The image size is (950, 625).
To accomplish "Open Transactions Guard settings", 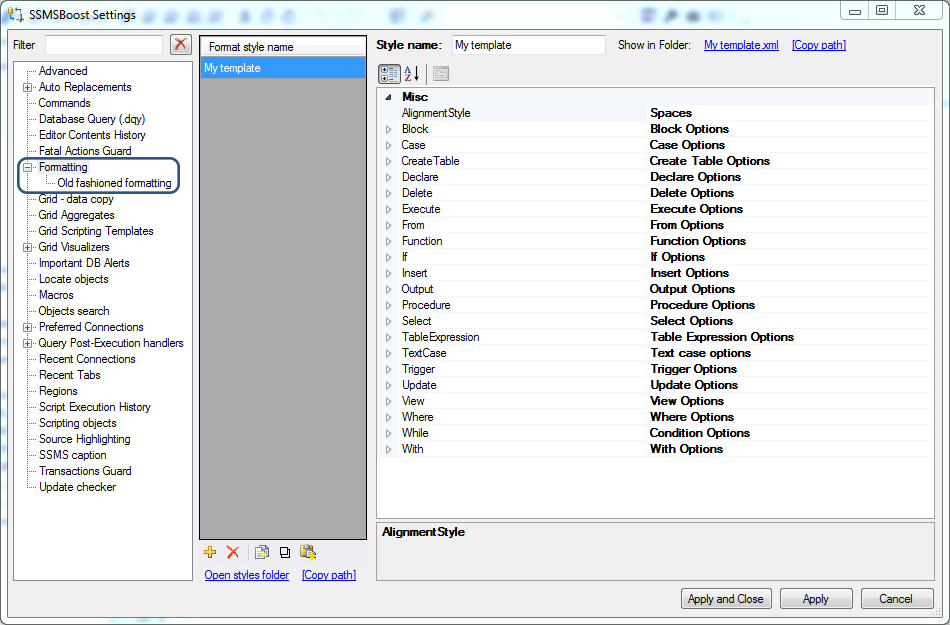I will click(85, 471).
